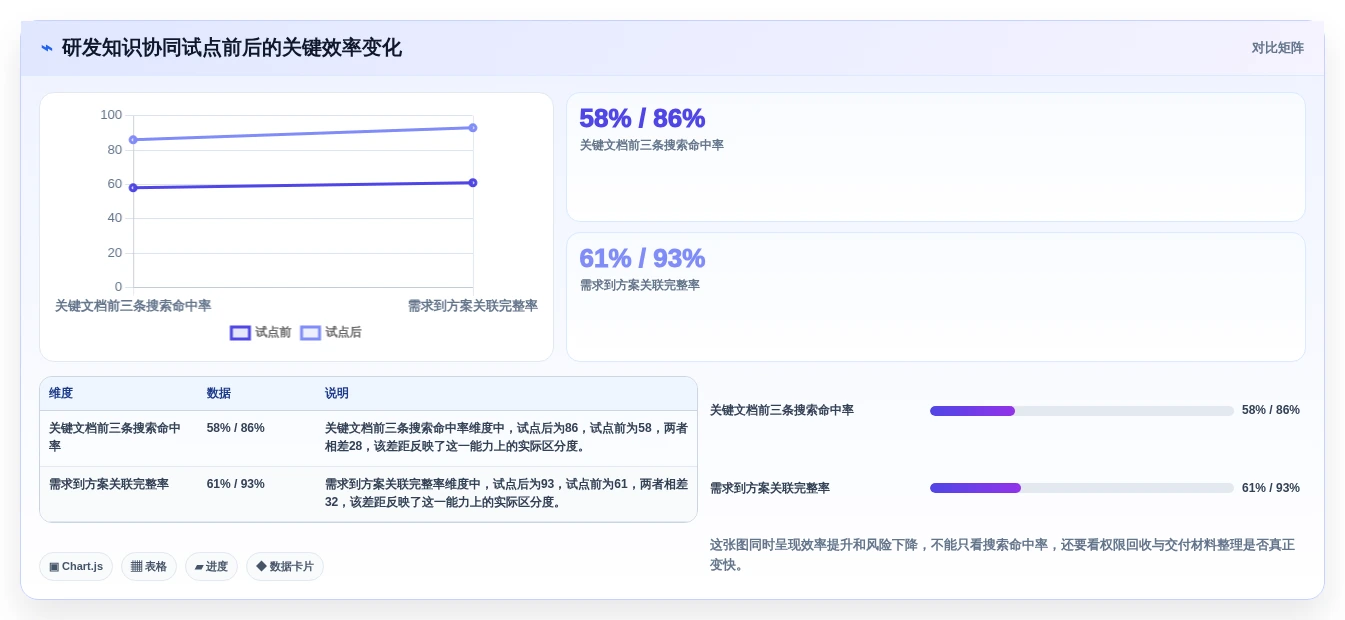
Task: Click the 数据 column header
Action: [x=219, y=394]
